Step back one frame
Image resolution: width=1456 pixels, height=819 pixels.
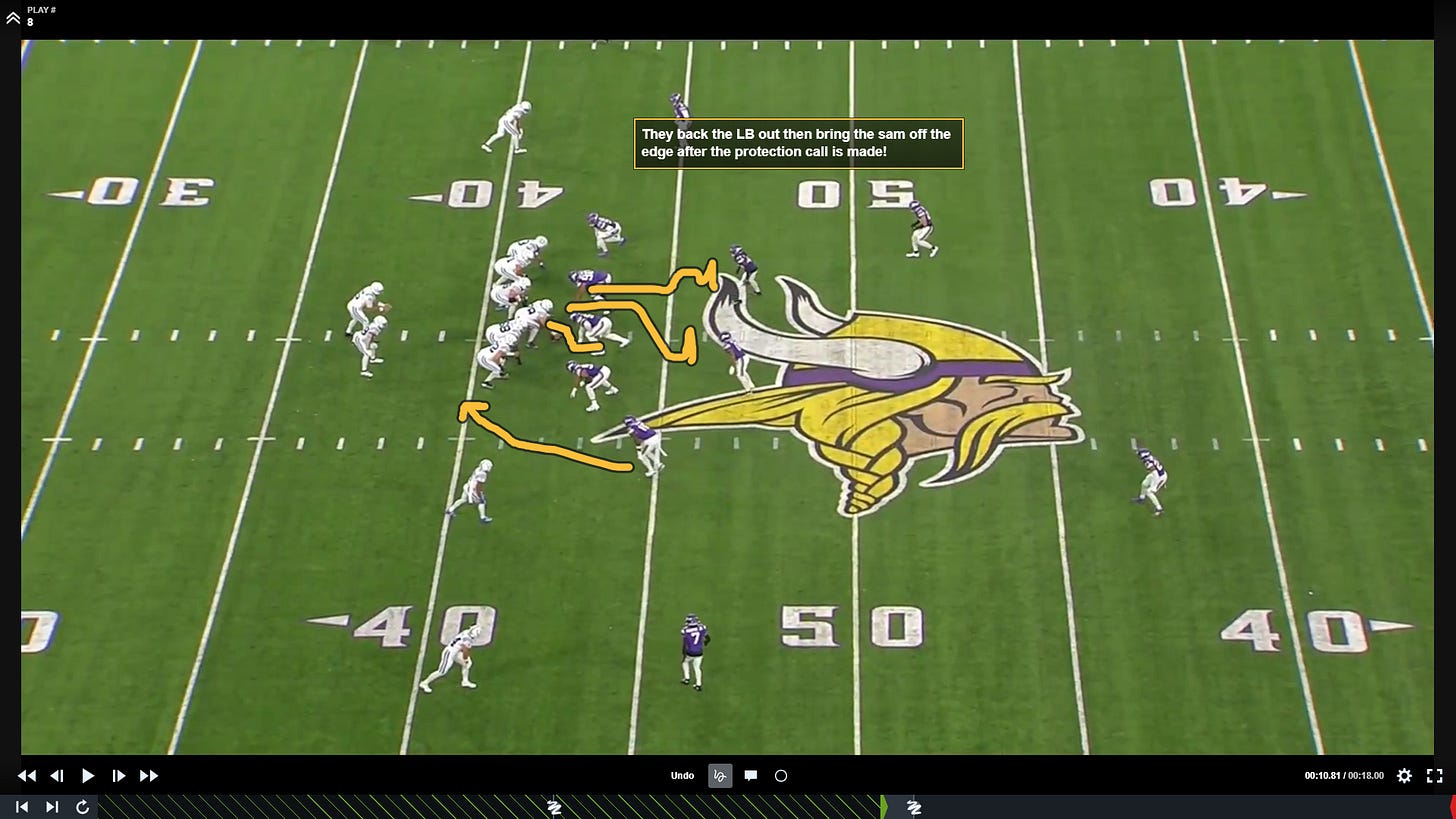coord(57,776)
